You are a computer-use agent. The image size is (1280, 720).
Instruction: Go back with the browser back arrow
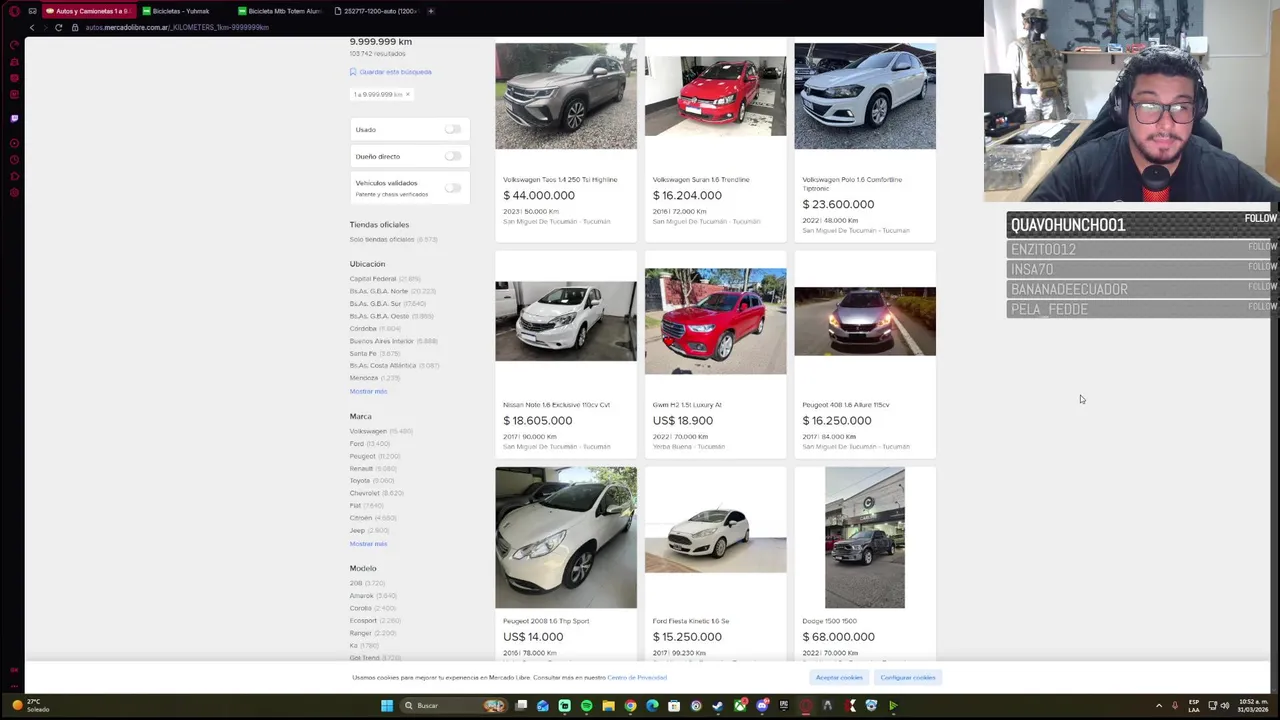click(x=31, y=27)
